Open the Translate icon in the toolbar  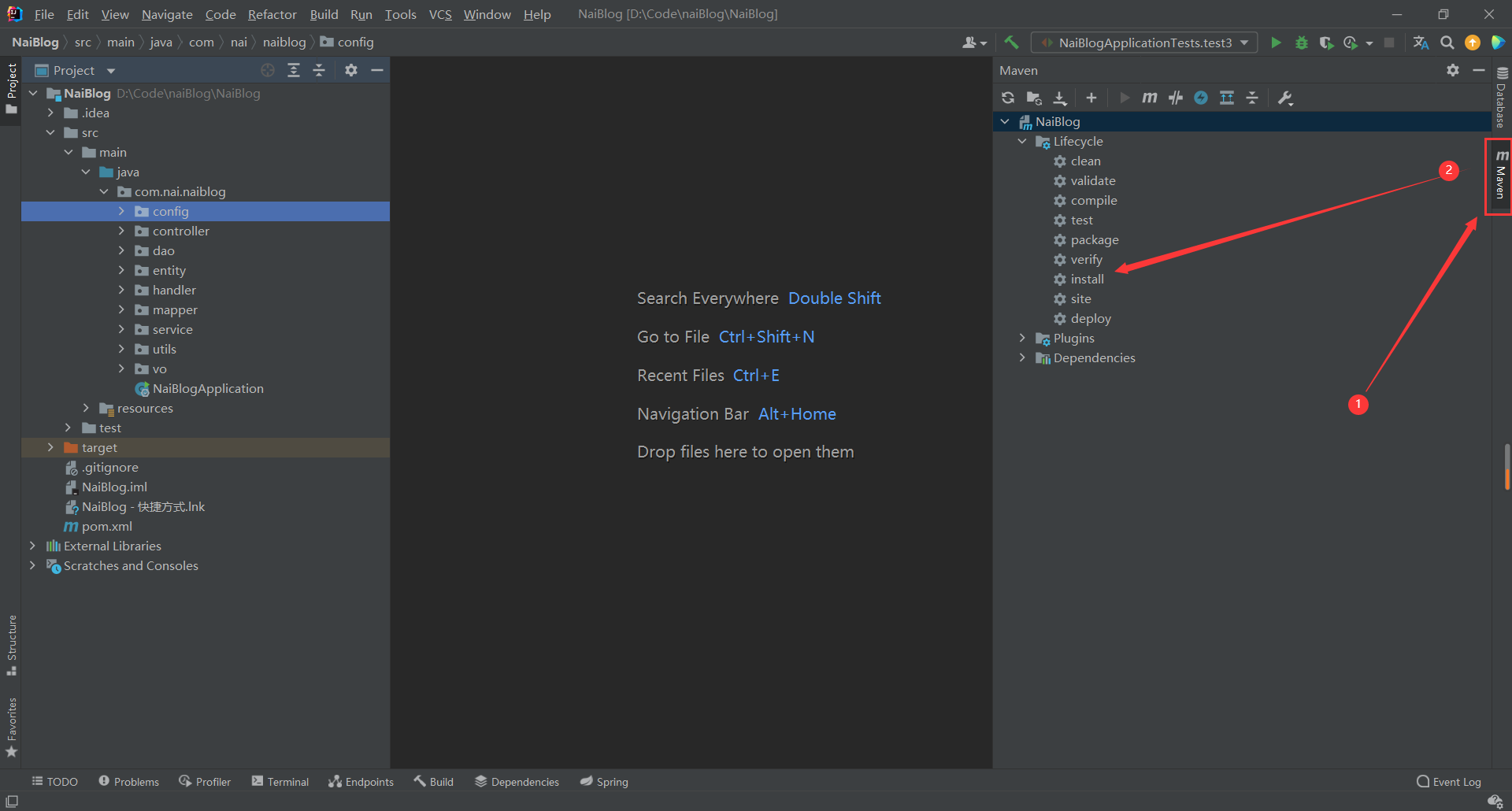click(1421, 43)
